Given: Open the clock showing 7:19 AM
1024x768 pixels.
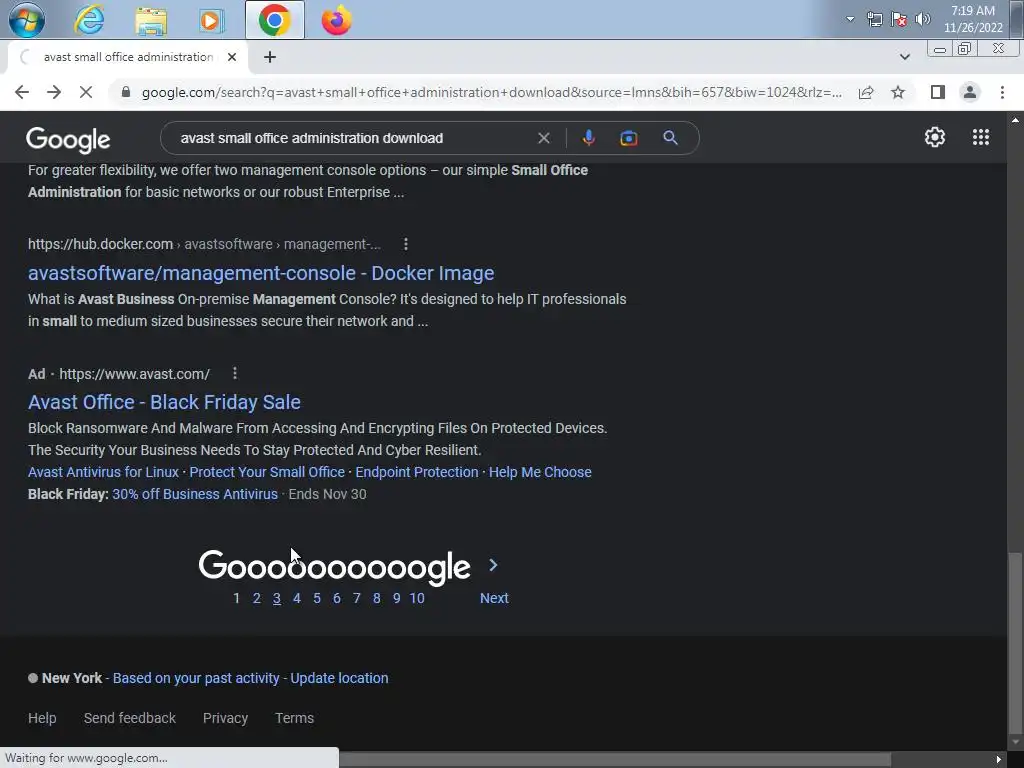Looking at the screenshot, I should [973, 19].
